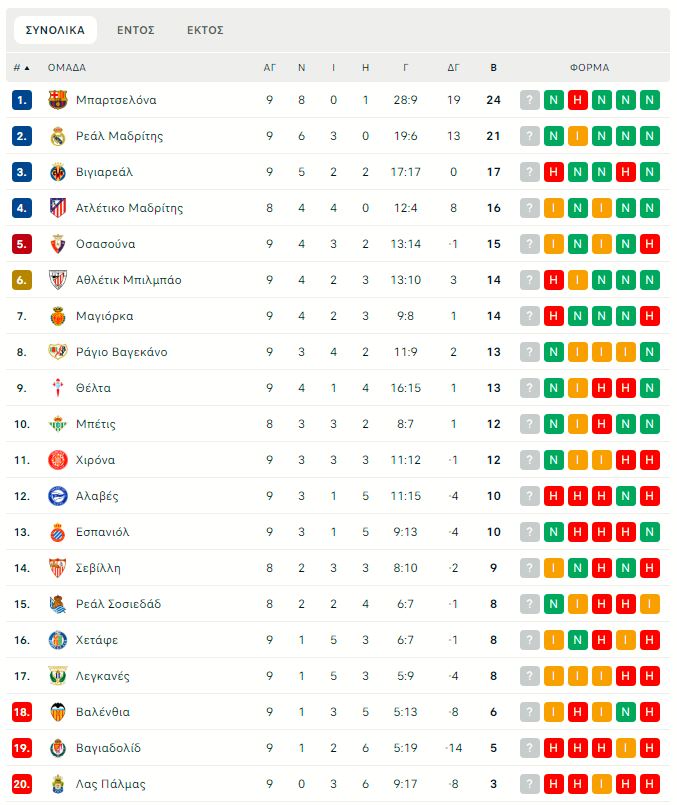The width and height of the screenshot is (677, 805).
Task: Click the Las Palmas crest icon
Action: click(x=57, y=784)
